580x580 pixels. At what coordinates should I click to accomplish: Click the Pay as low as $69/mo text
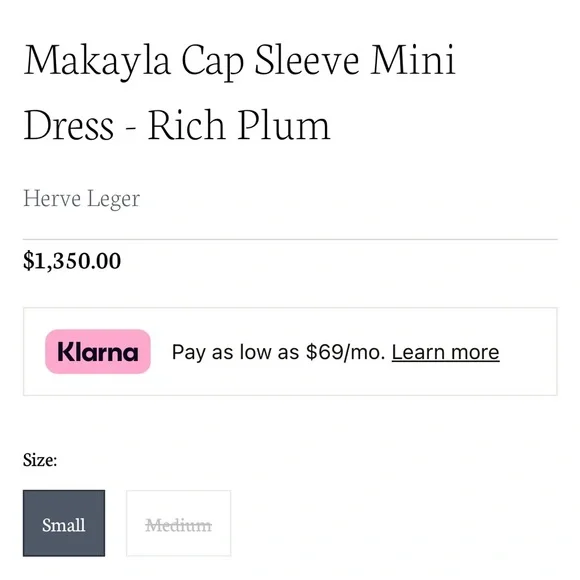tap(279, 352)
